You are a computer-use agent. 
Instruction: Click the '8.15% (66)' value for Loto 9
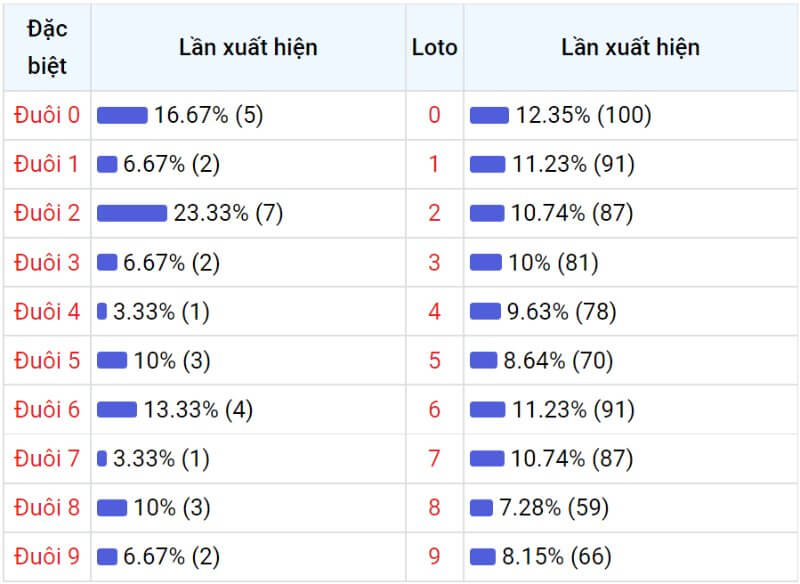tap(557, 556)
